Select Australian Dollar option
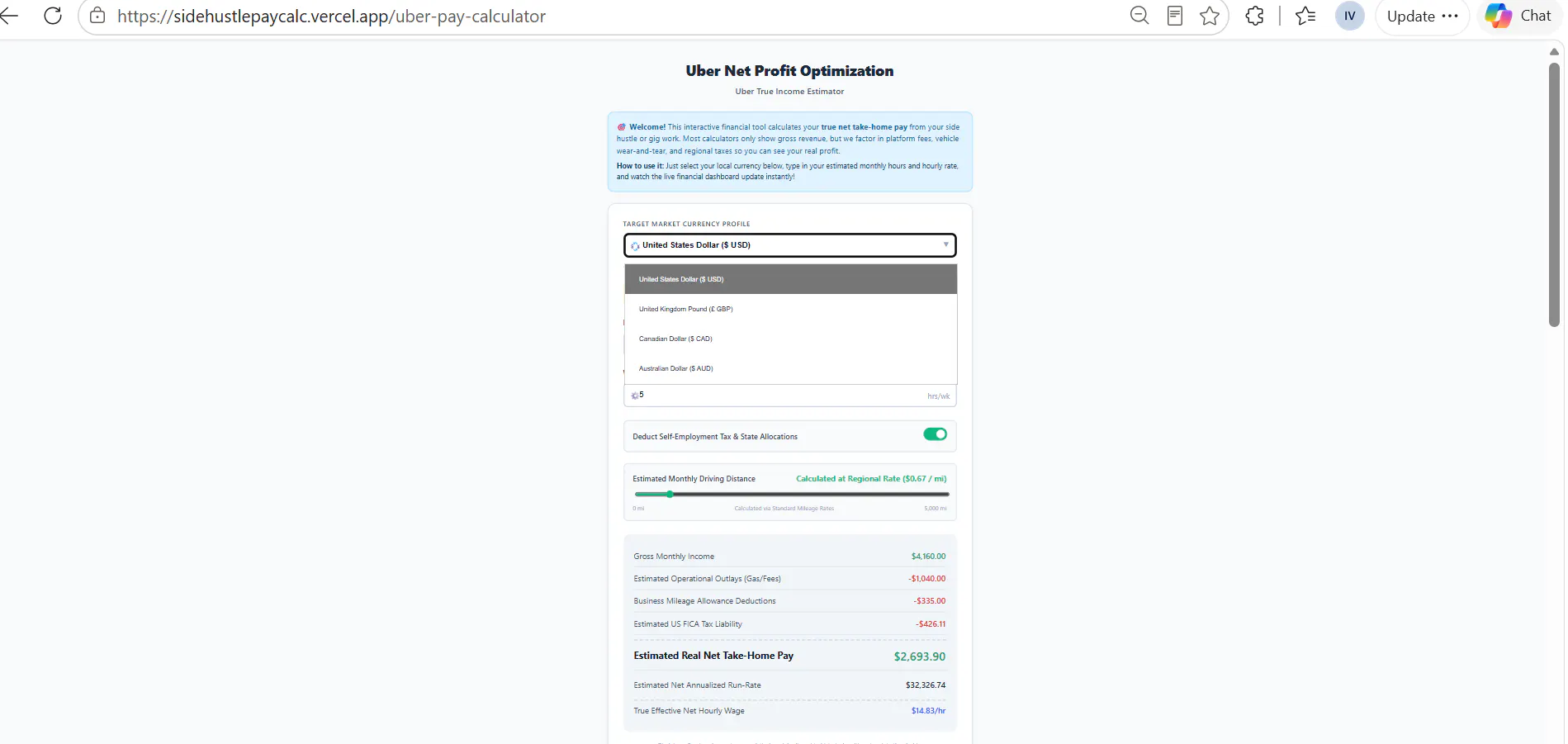1568x744 pixels. [791, 368]
